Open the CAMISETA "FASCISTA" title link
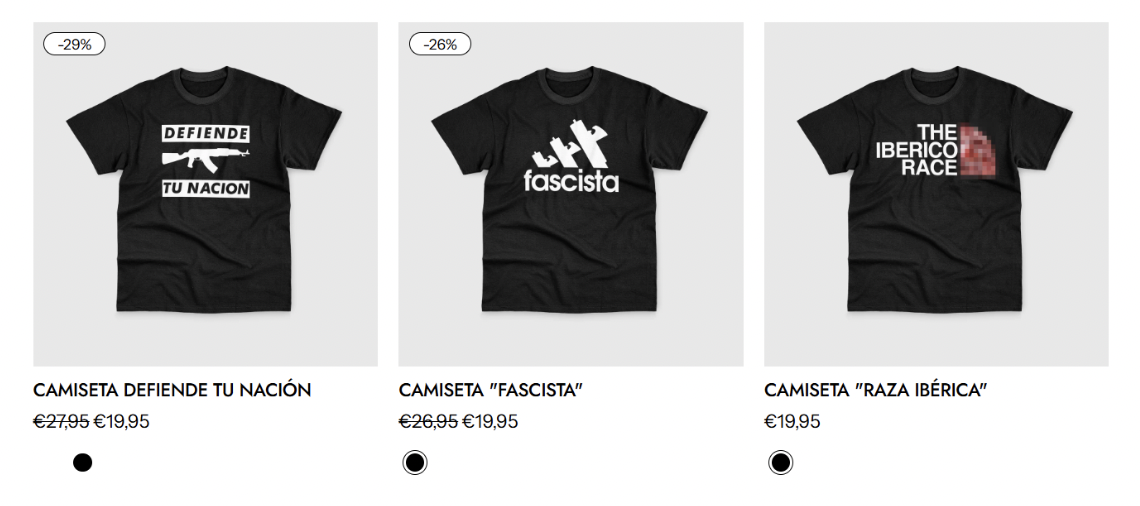The width and height of the screenshot is (1140, 506). 491,390
